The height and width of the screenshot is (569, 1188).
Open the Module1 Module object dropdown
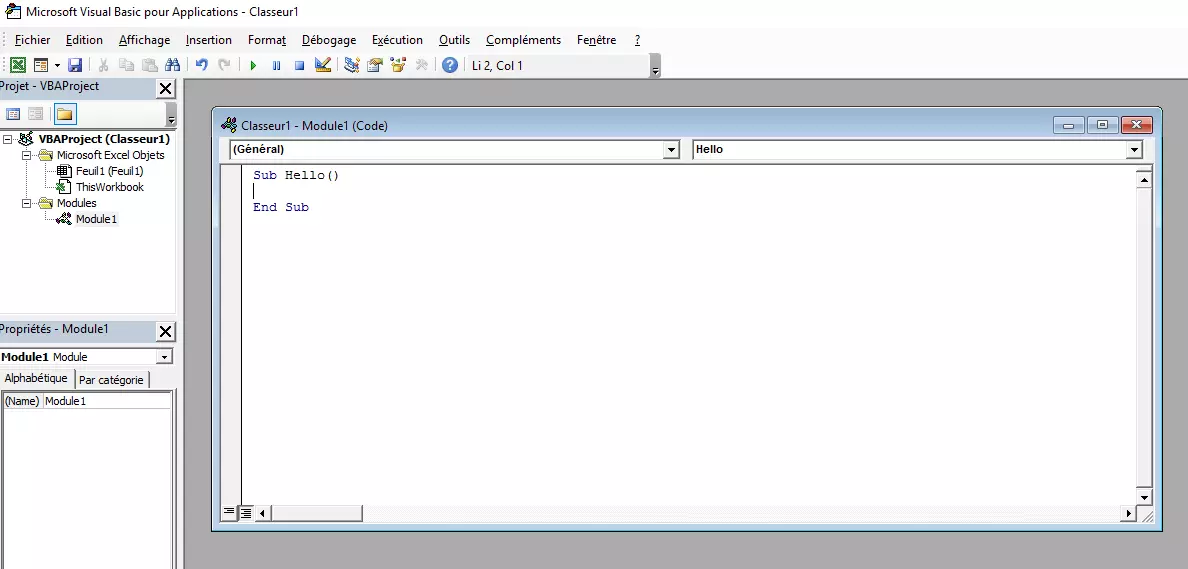click(164, 357)
